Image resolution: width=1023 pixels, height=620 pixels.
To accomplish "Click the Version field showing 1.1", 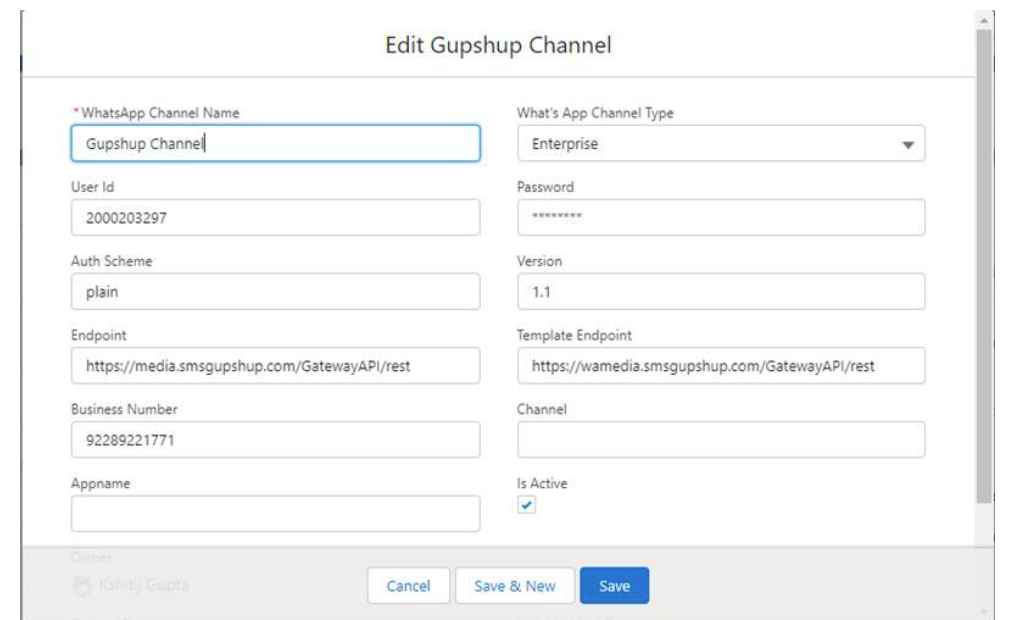I will [721, 292].
